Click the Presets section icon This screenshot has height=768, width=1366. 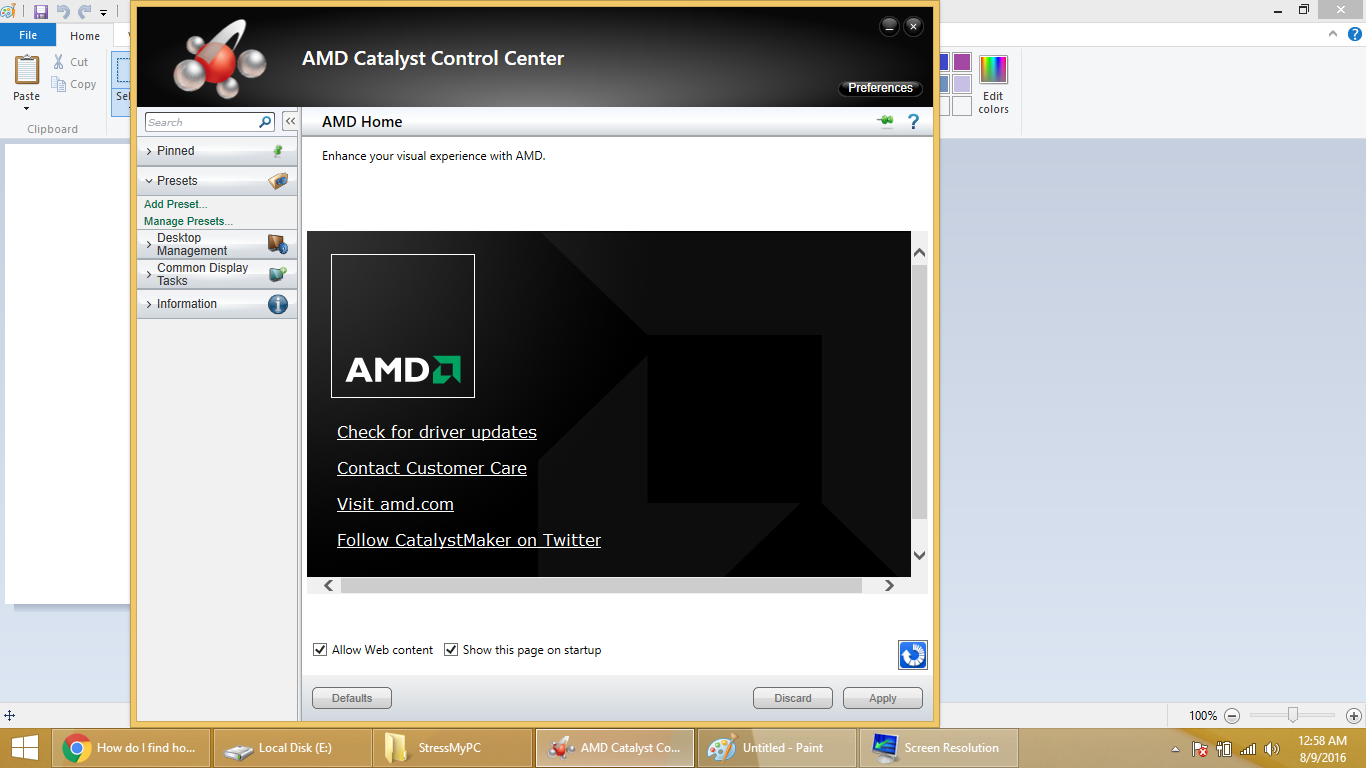(278, 181)
